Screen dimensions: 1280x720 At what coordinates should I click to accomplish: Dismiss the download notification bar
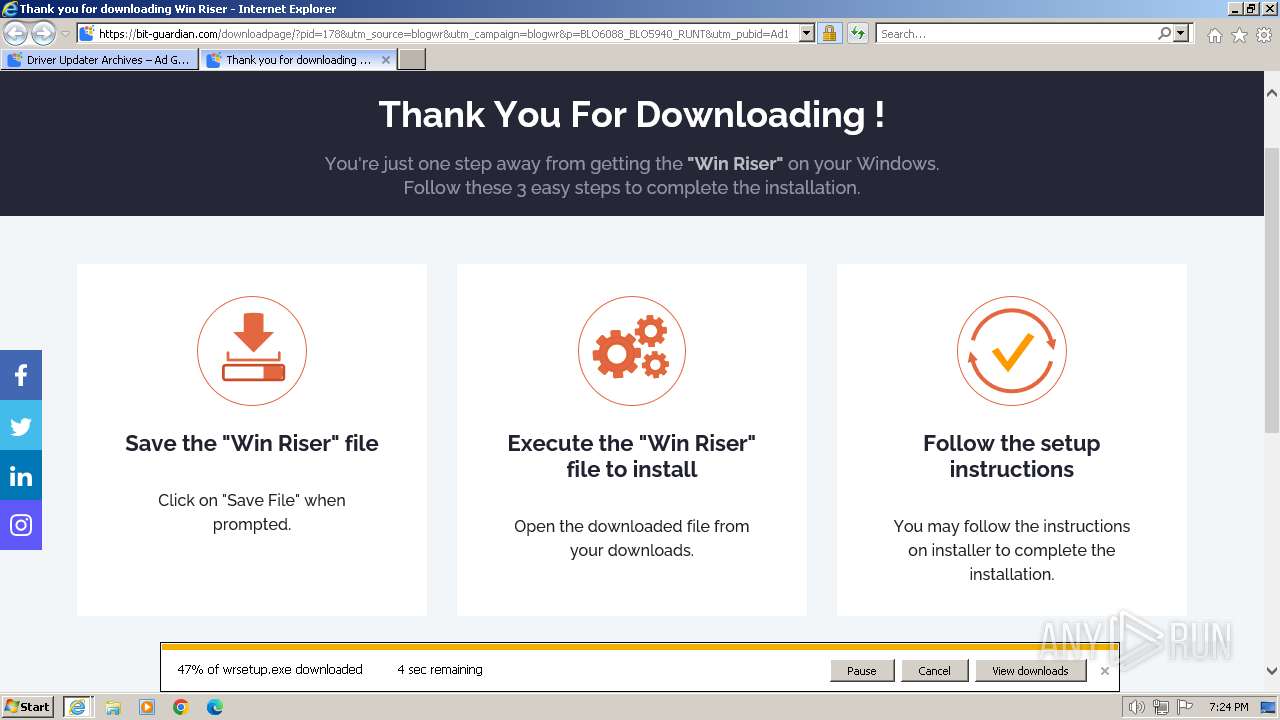pos(1104,671)
